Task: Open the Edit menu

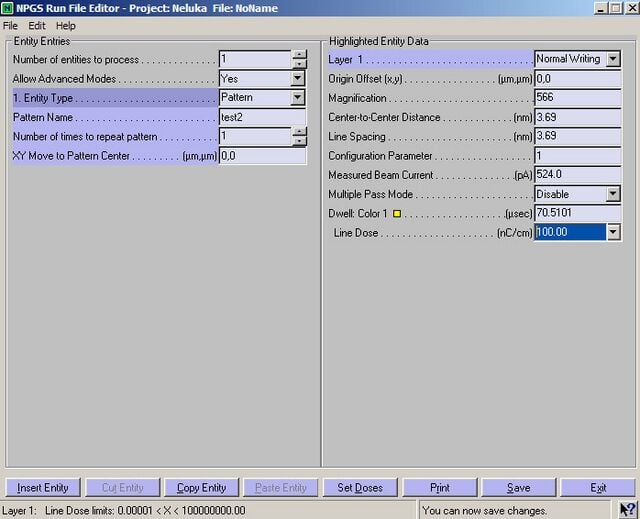Action: (x=37, y=25)
